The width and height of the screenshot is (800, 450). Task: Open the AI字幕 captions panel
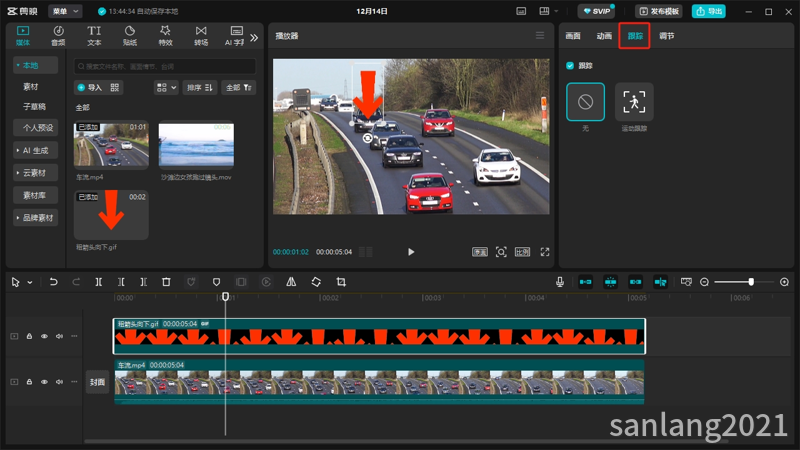tap(235, 36)
